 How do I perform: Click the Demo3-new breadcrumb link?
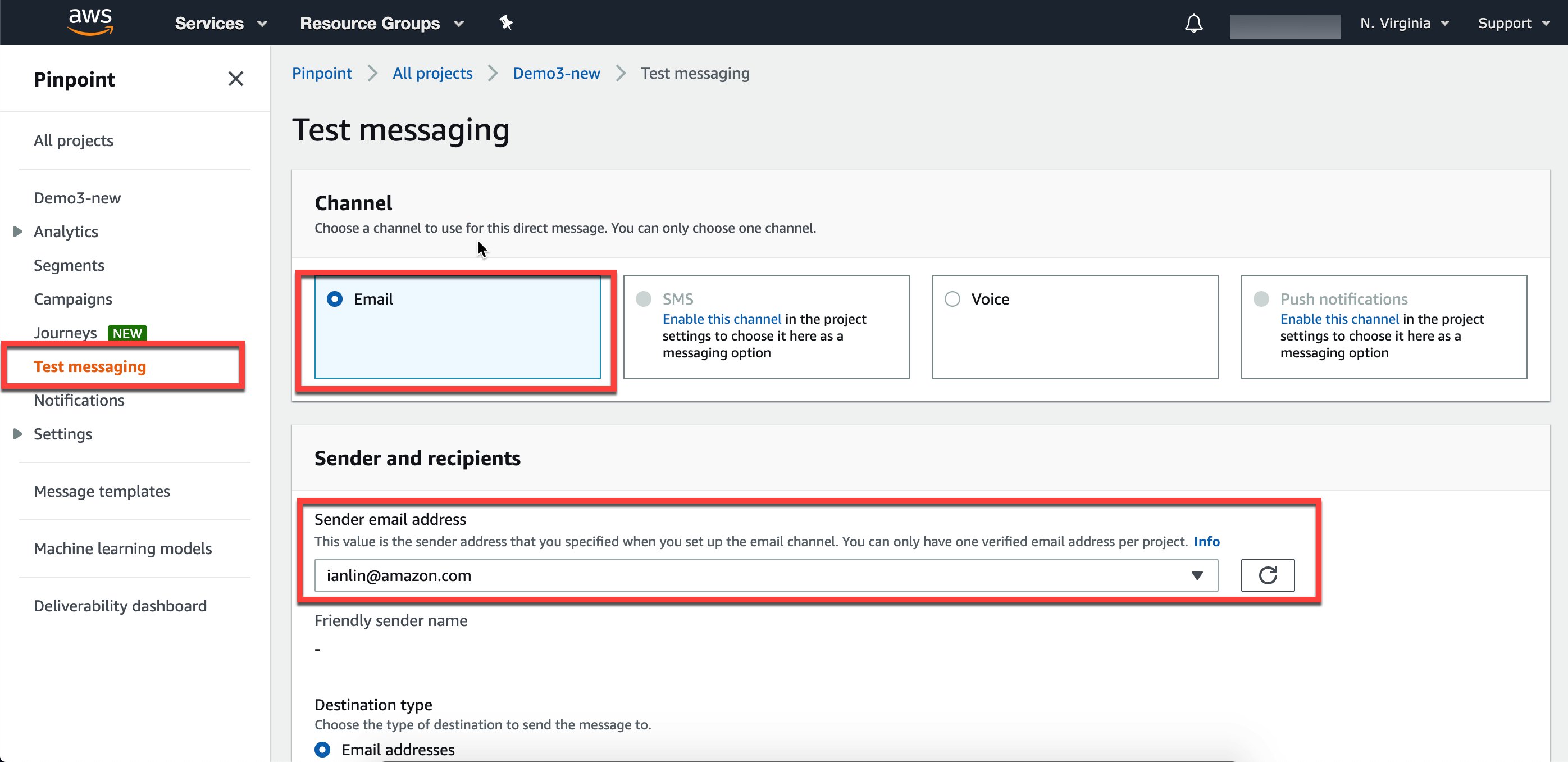tap(557, 73)
